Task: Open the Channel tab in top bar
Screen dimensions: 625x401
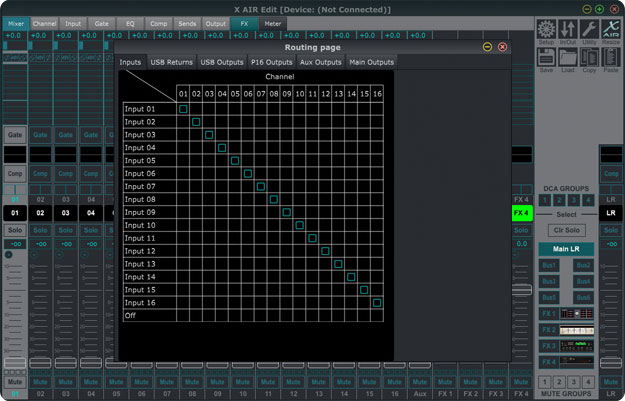Action: click(44, 24)
